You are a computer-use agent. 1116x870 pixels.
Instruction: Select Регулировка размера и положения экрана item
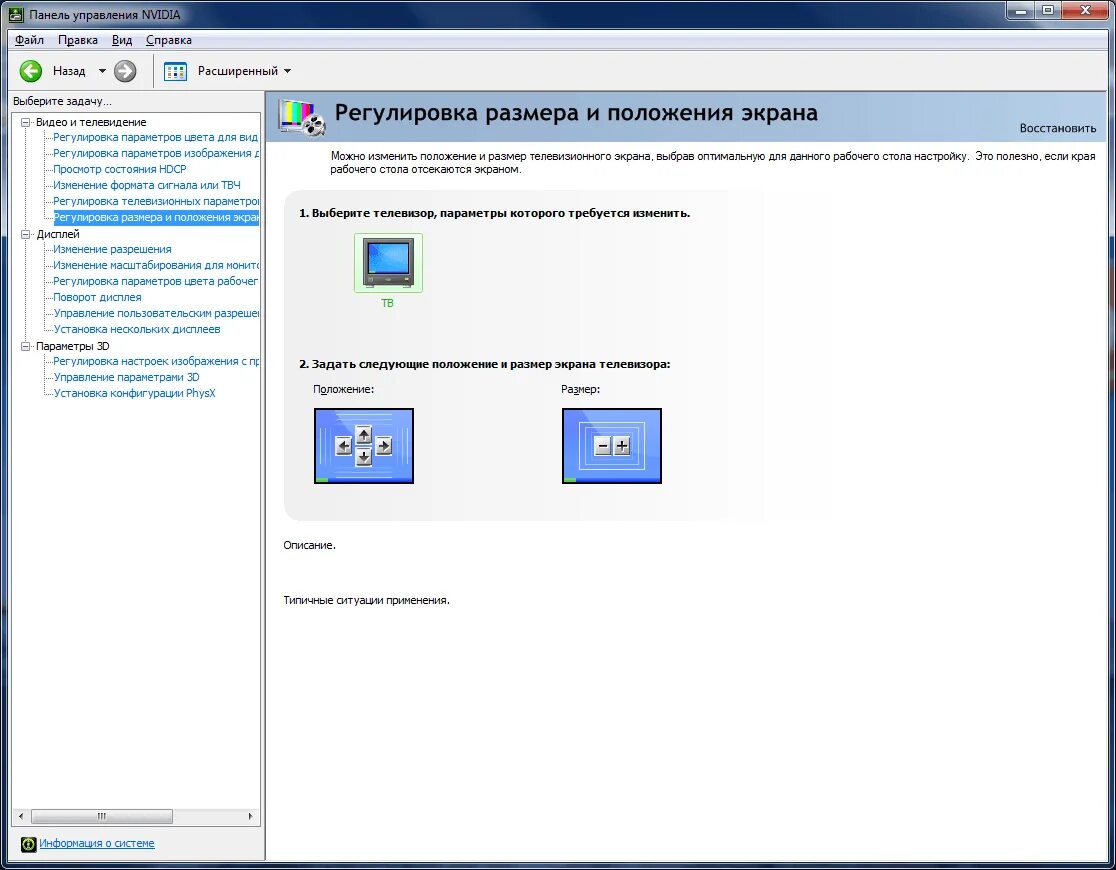coord(156,217)
